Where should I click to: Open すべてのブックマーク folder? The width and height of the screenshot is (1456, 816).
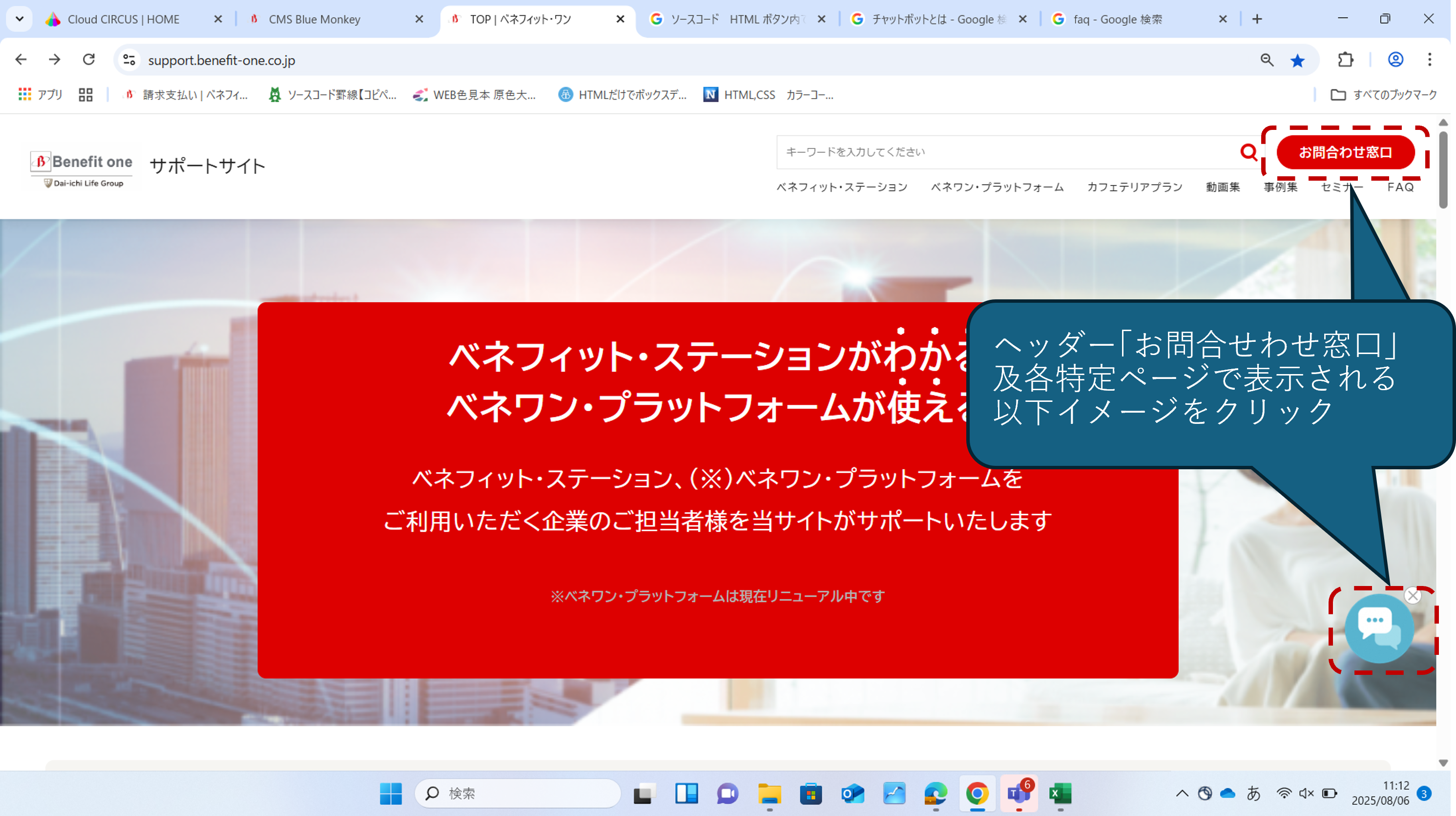(1383, 94)
